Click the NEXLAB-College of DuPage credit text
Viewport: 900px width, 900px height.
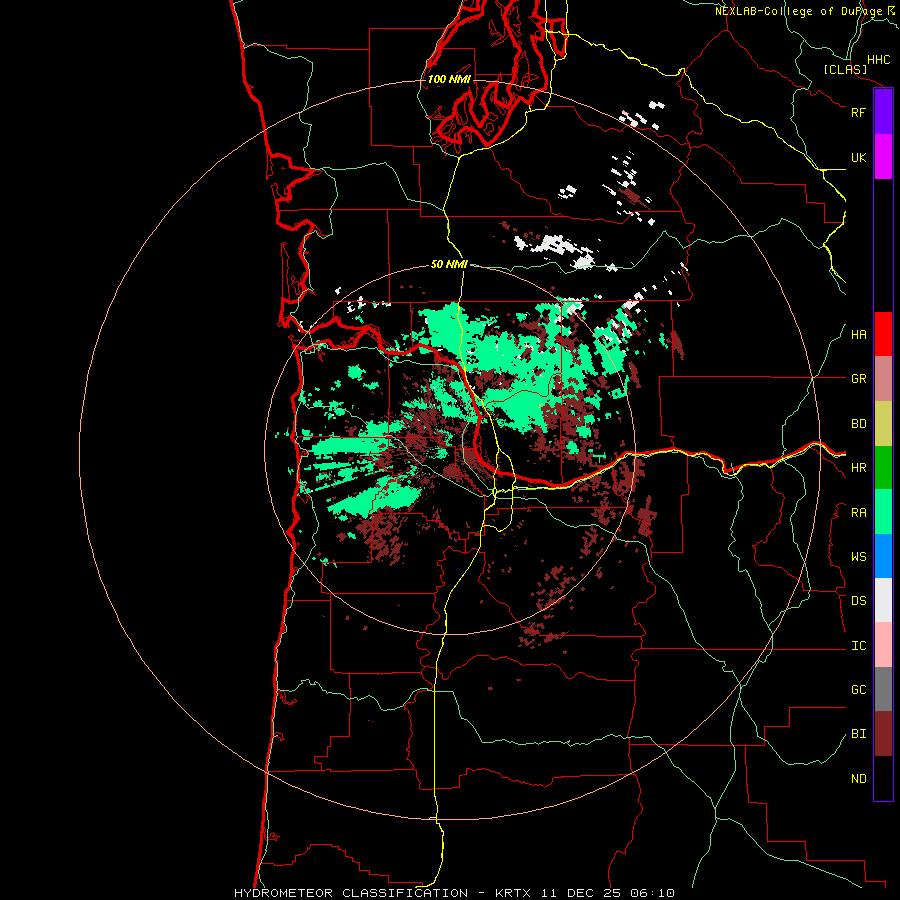point(805,11)
